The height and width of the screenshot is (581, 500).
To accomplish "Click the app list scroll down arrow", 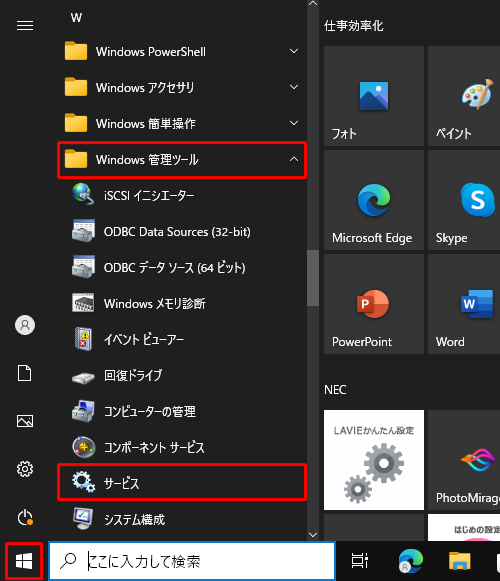I will [313, 535].
